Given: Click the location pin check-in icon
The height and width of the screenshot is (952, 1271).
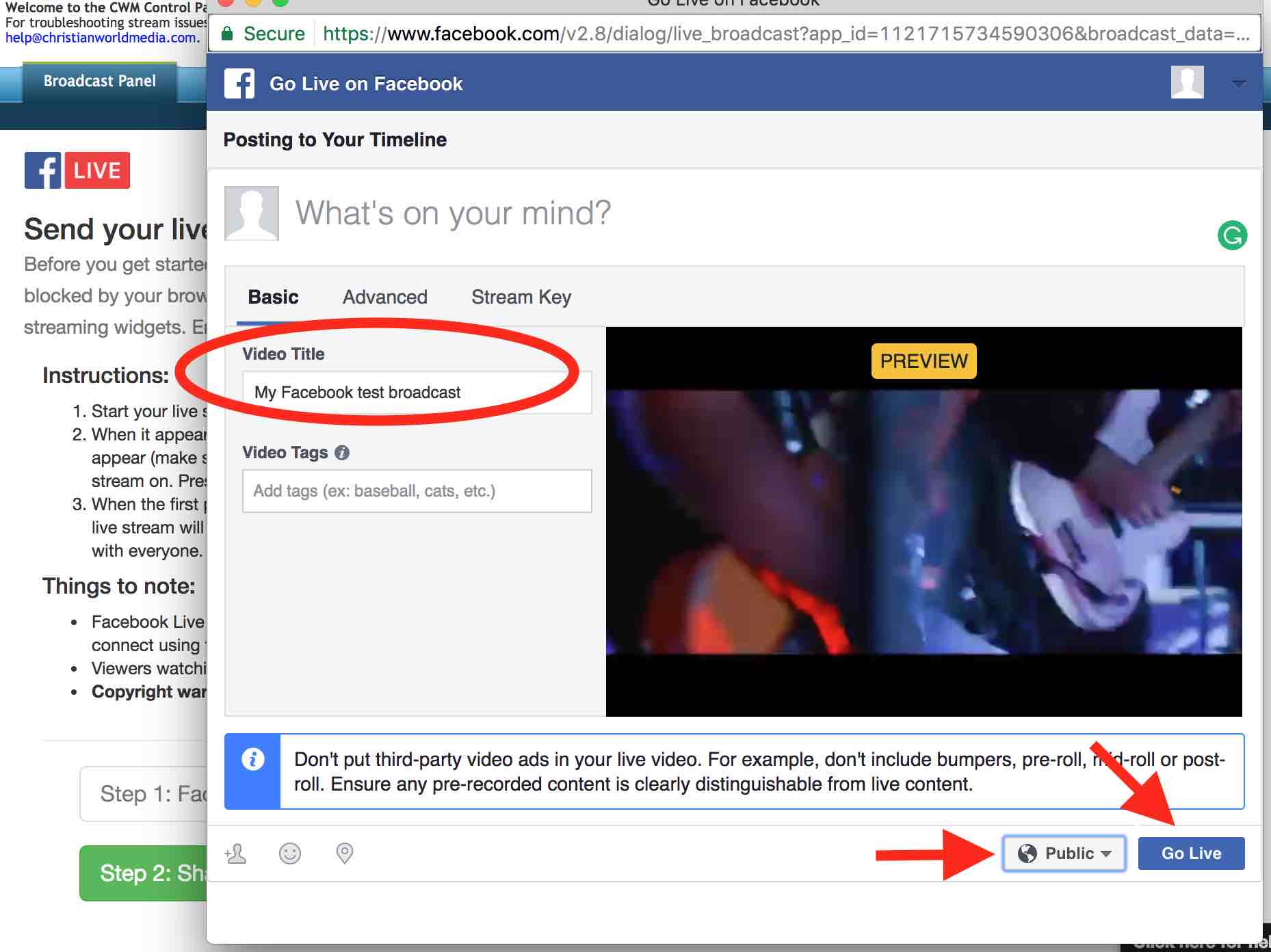Looking at the screenshot, I should [x=345, y=854].
